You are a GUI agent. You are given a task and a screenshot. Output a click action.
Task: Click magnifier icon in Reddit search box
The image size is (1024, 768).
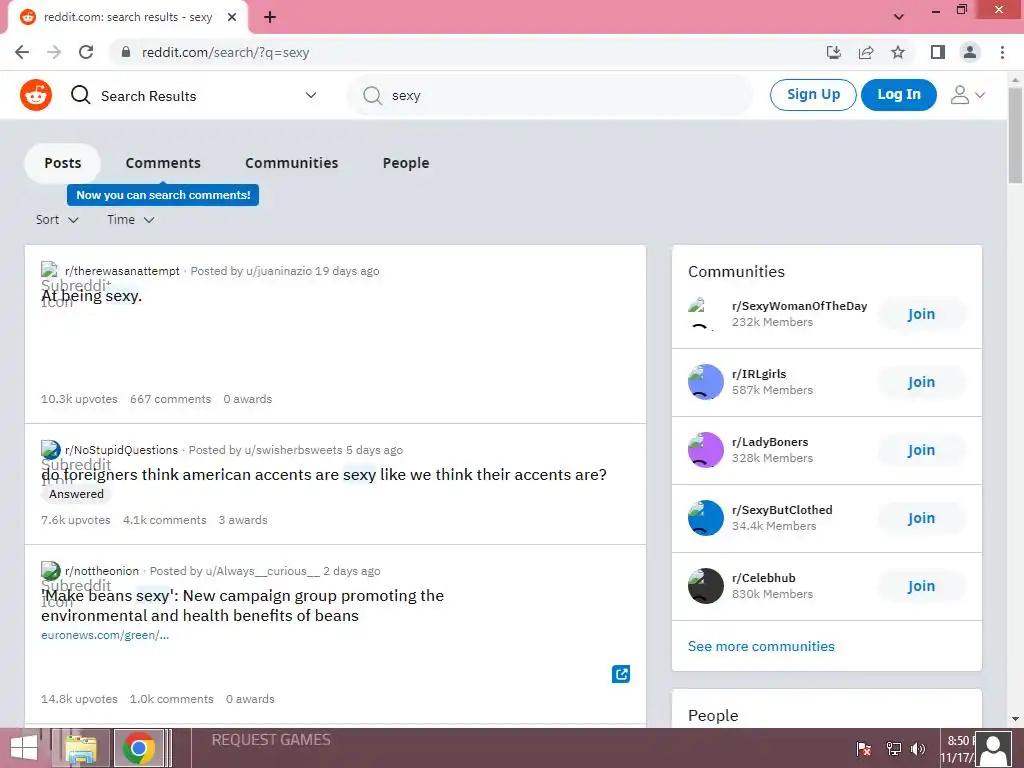click(372, 95)
